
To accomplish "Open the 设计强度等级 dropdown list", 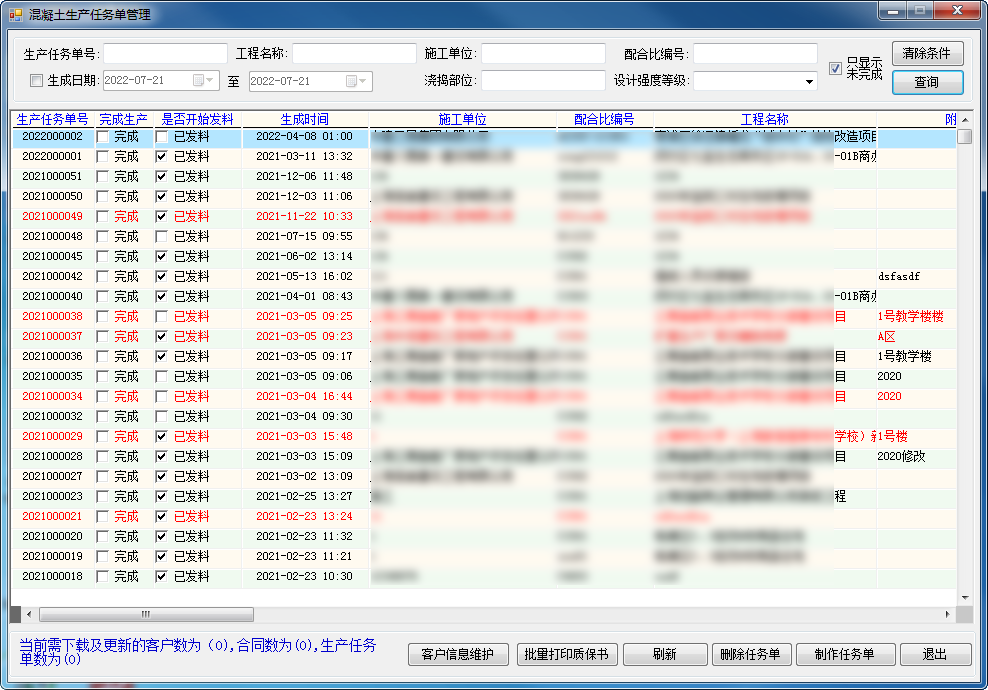I will pyautogui.click(x=809, y=81).
